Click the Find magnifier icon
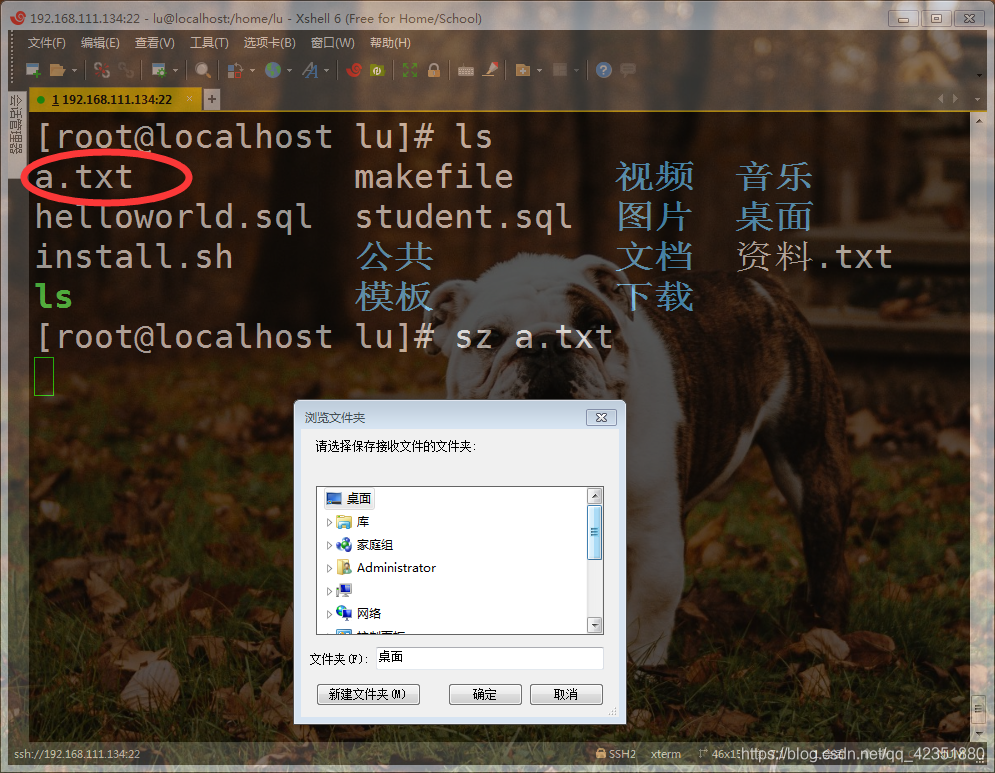This screenshot has height=773, width=995. click(x=202, y=70)
